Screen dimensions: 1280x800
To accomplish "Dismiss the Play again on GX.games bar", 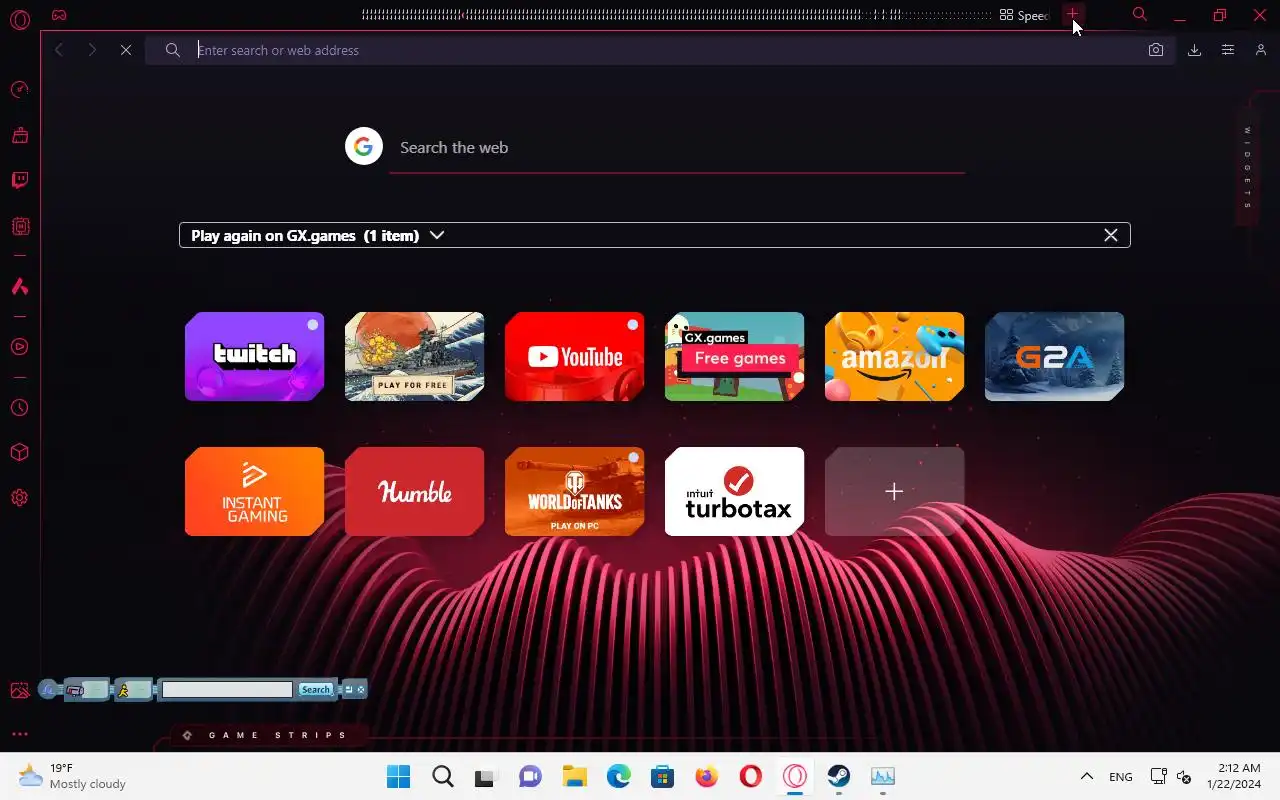I will 1110,235.
